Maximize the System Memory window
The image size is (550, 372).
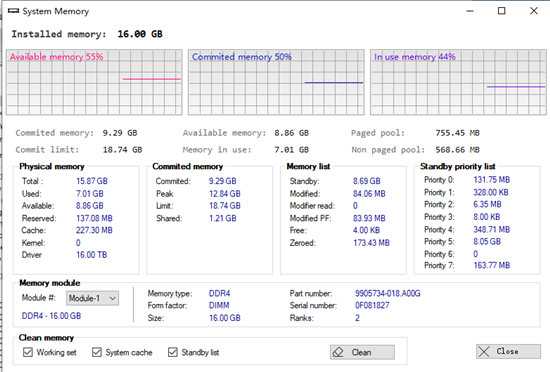pyautogui.click(x=502, y=11)
